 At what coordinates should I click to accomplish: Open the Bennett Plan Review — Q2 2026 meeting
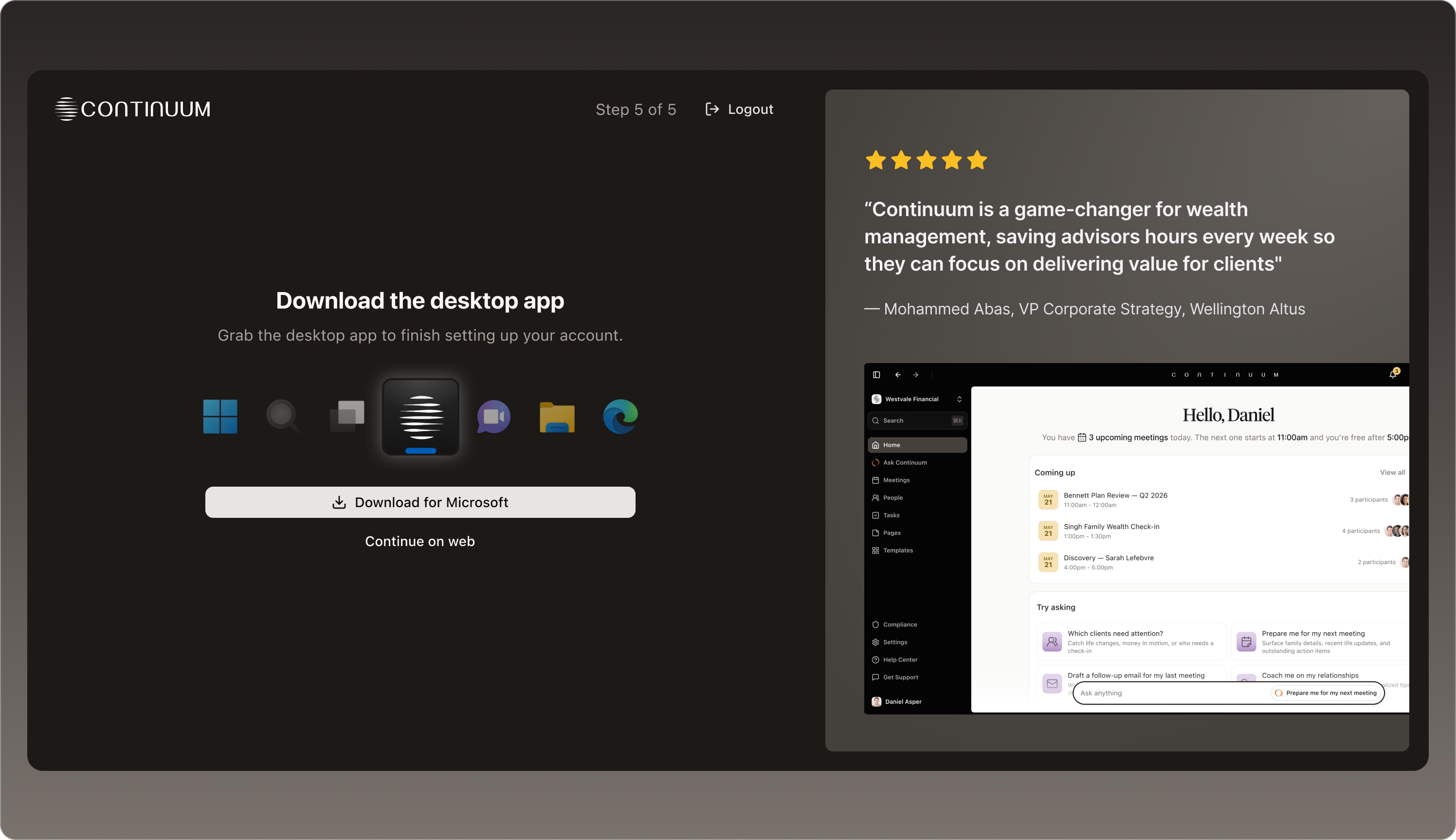pos(1222,500)
